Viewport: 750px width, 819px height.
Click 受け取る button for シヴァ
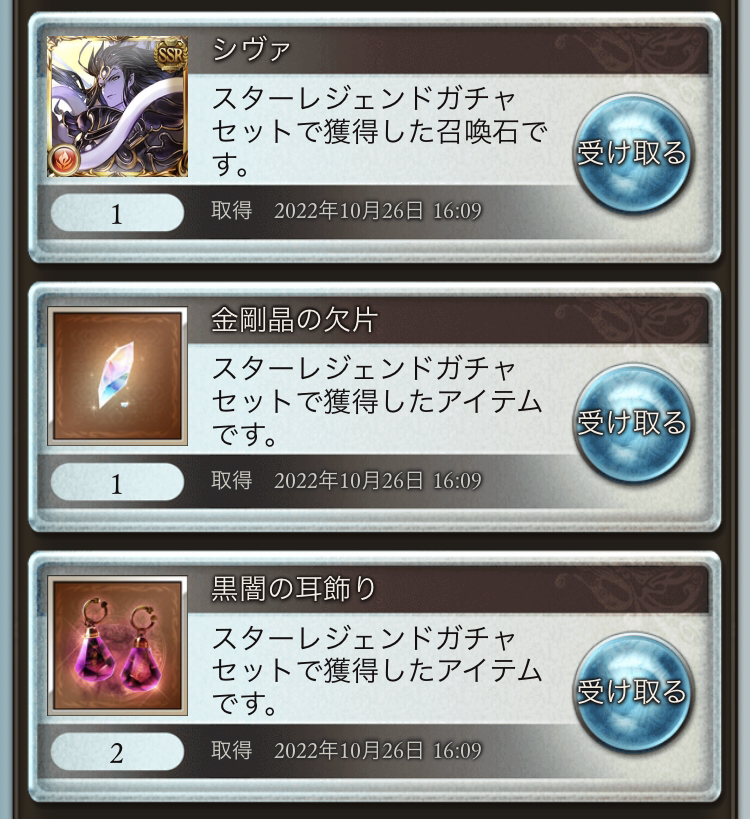[632, 153]
